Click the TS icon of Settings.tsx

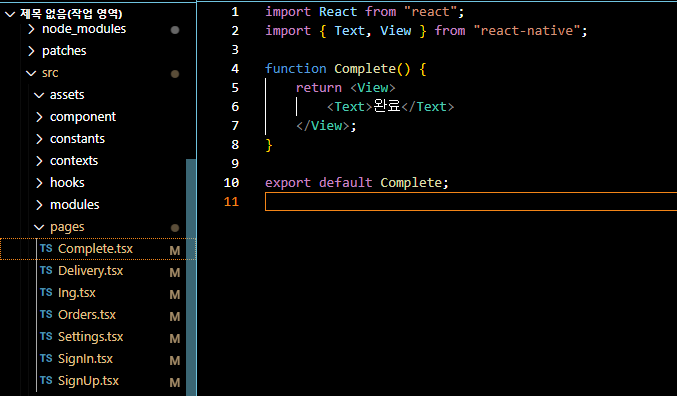pos(46,336)
